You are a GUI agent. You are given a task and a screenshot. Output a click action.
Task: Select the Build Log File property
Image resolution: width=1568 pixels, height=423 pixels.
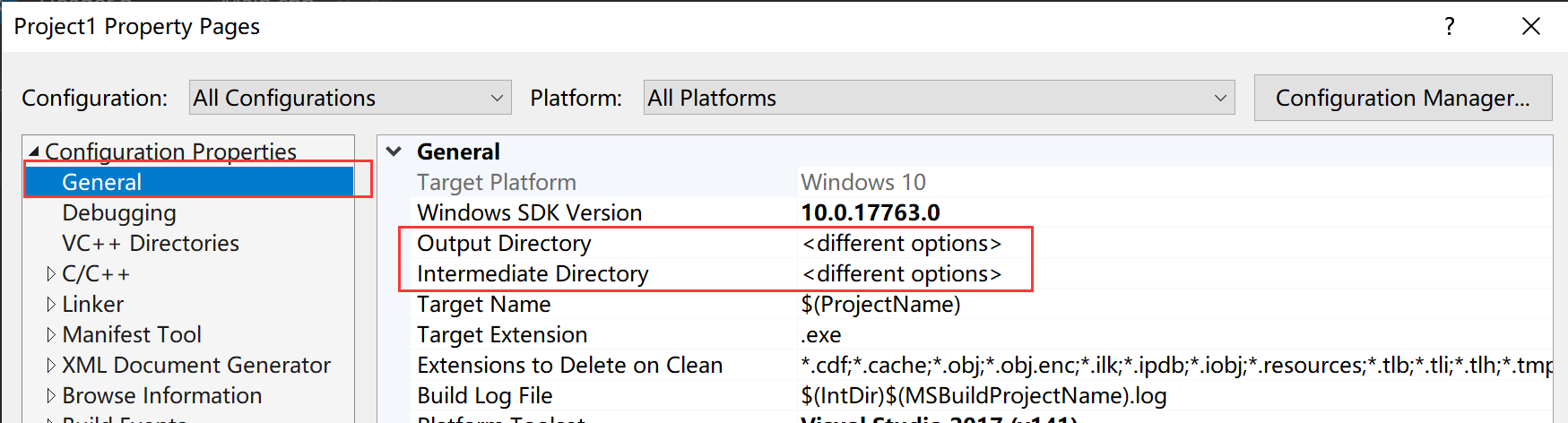pos(485,395)
